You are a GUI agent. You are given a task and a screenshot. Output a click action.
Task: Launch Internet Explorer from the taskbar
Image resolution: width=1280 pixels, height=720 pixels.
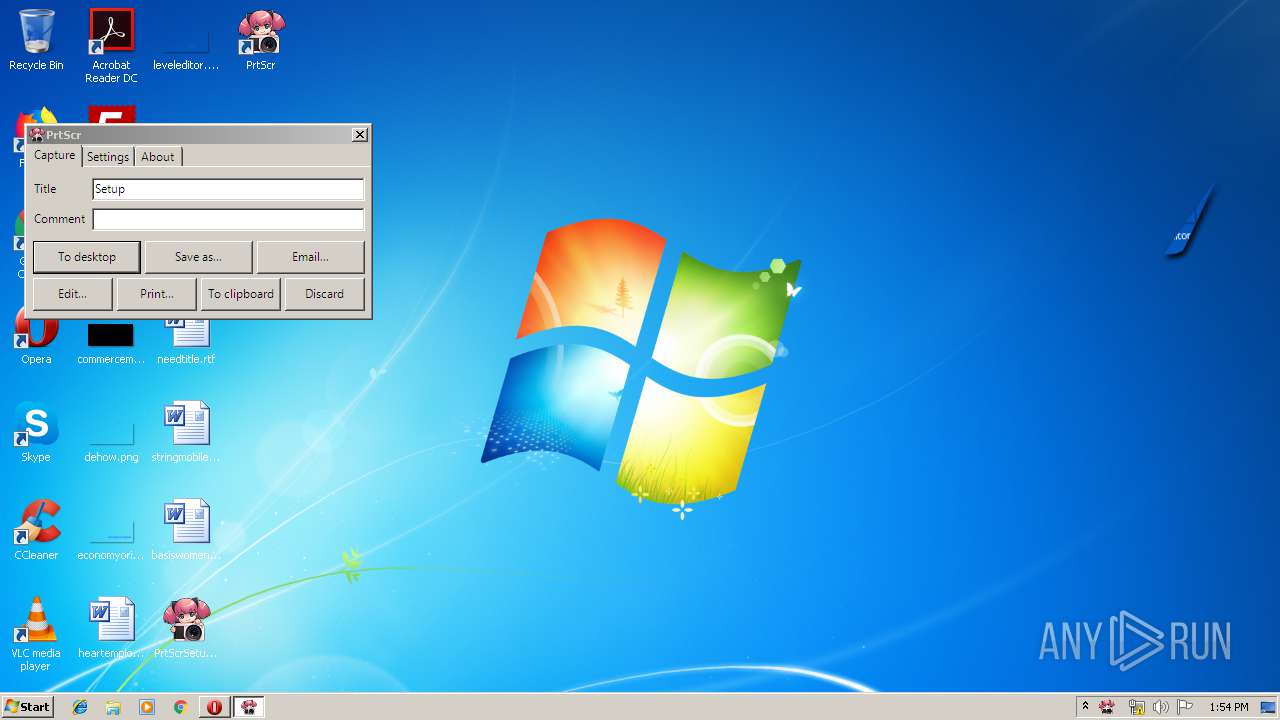tap(80, 707)
